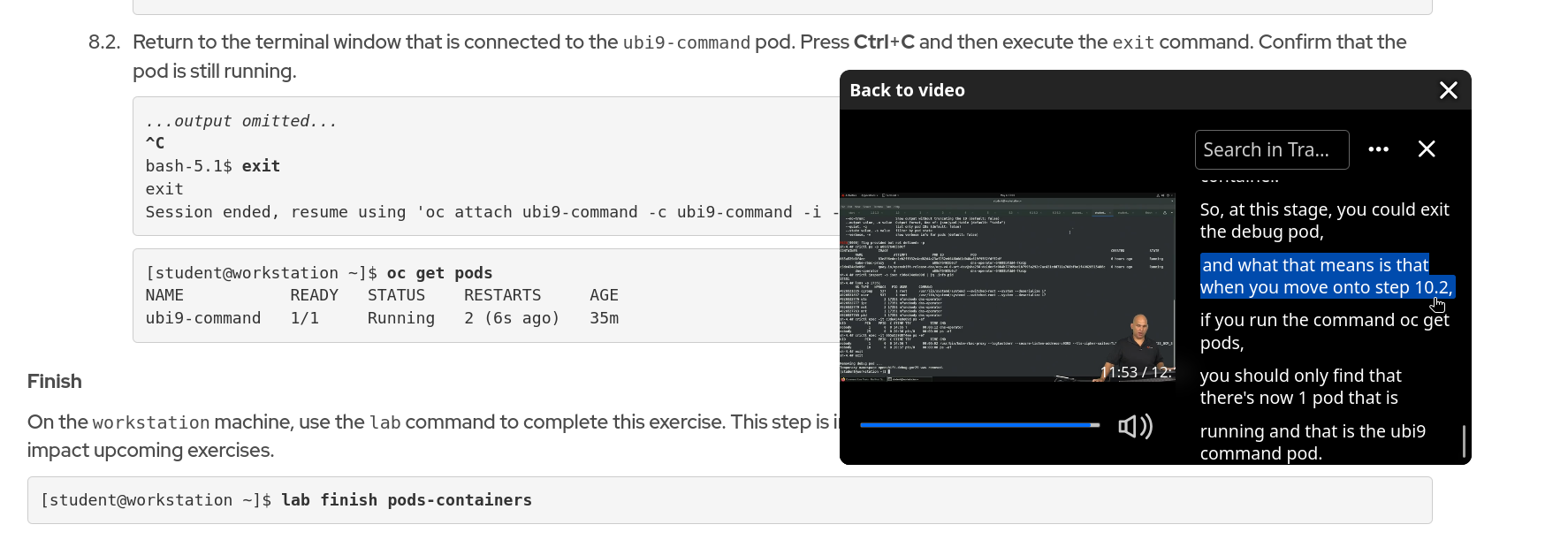Screen dimensions: 1568x555
Task: Click the "ubi9-command" pod row in output
Action: tap(203, 318)
